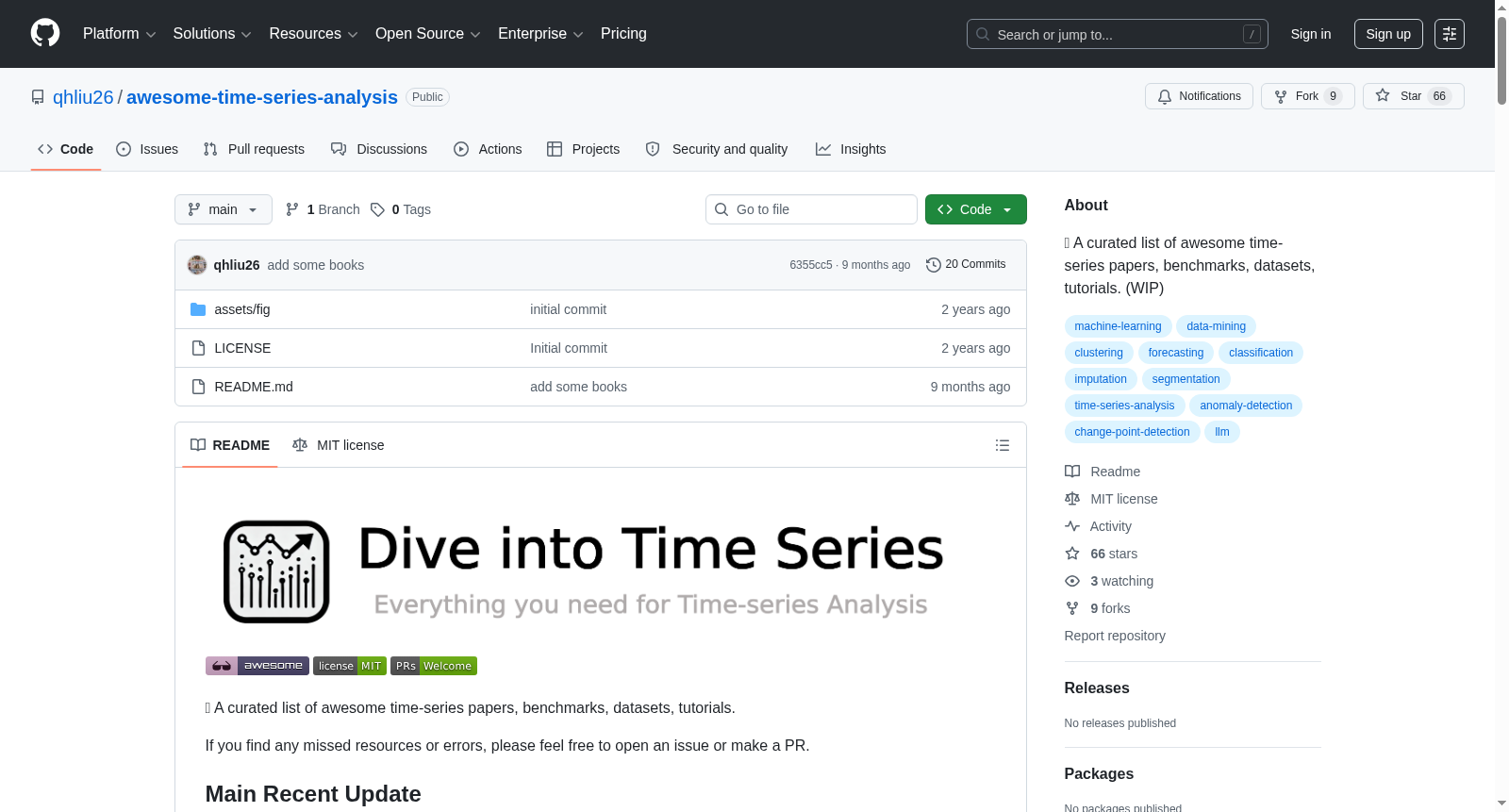This screenshot has height=812, width=1509.
Task: Click the star icon next to 66 stars
Action: [x=1072, y=554]
